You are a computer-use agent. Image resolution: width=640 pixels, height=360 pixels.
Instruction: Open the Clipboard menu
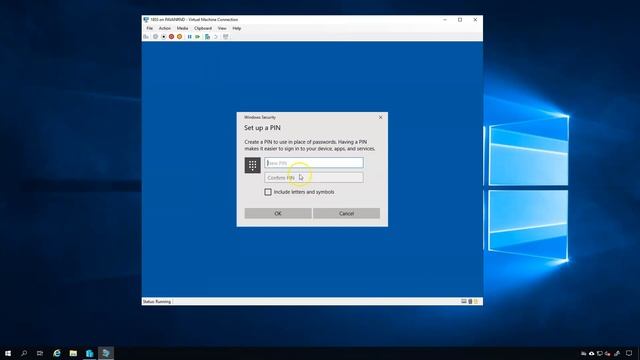203,28
